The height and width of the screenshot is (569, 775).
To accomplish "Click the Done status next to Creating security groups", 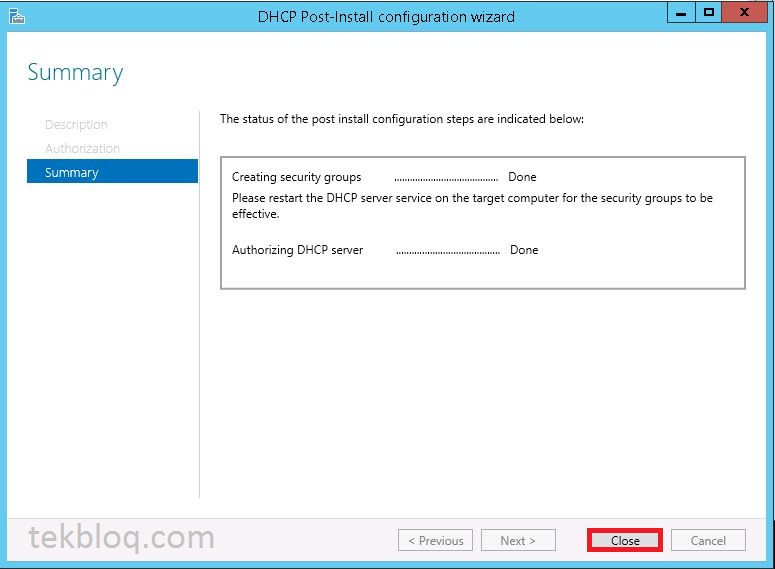I will point(522,177).
